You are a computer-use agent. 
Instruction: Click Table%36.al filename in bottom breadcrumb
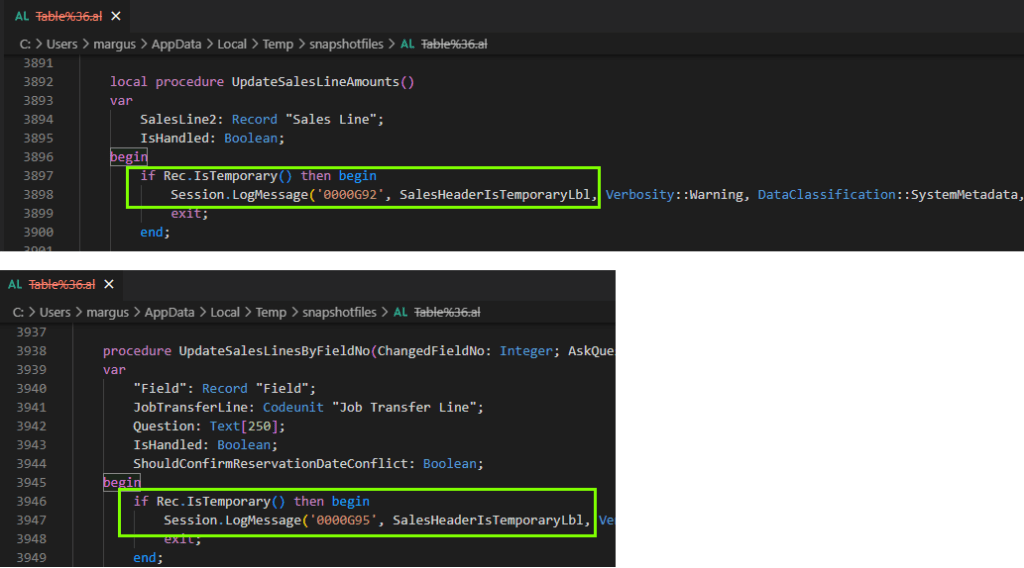point(447,312)
